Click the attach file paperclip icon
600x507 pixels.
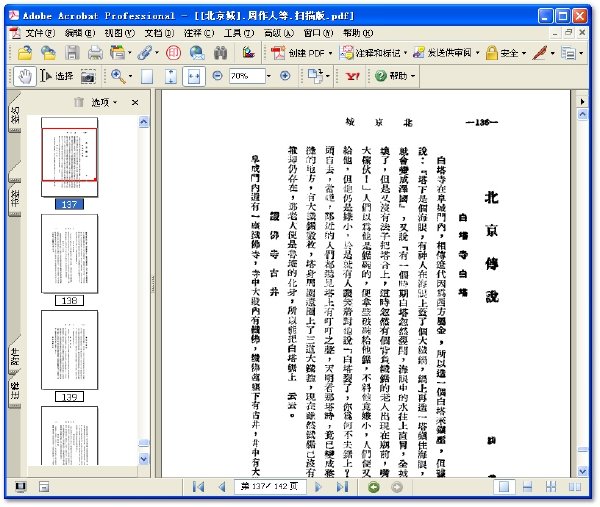tap(145, 53)
